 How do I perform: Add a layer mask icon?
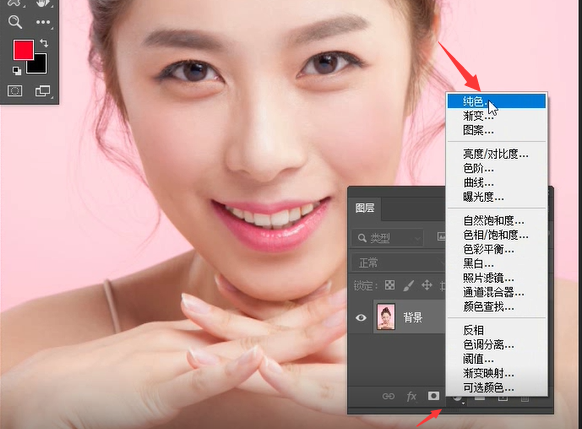433,396
